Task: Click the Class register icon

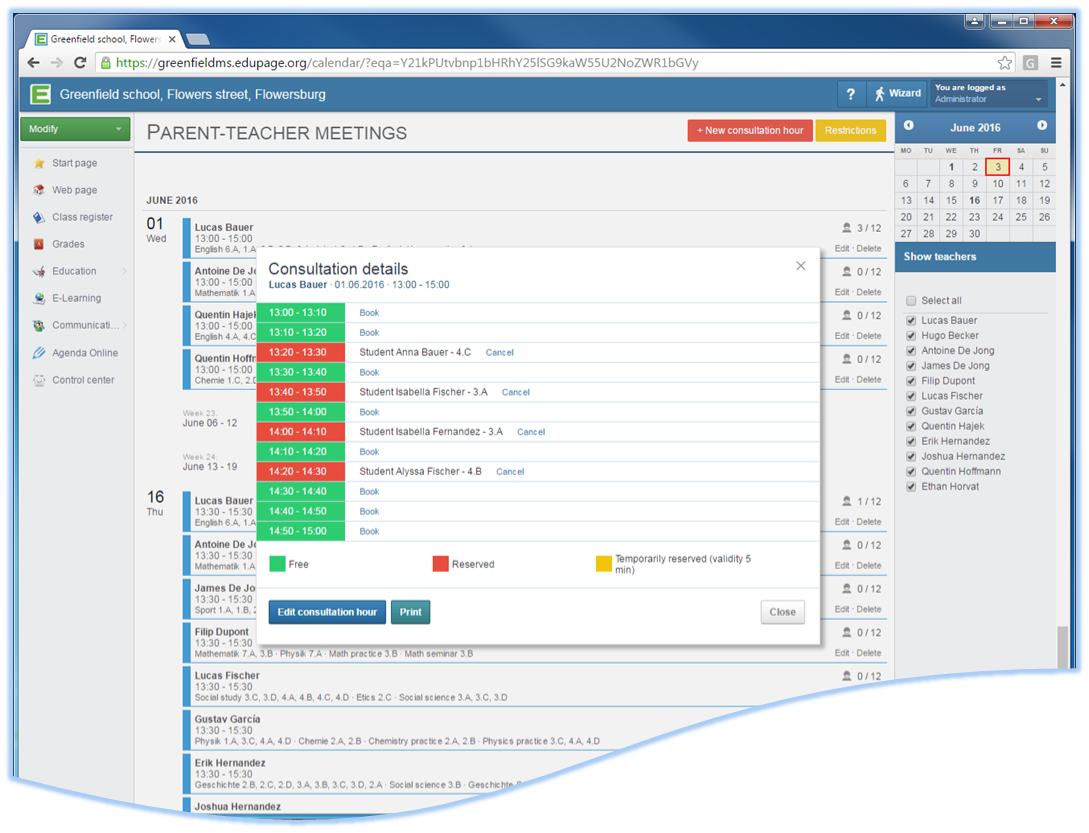Action: [x=39, y=217]
